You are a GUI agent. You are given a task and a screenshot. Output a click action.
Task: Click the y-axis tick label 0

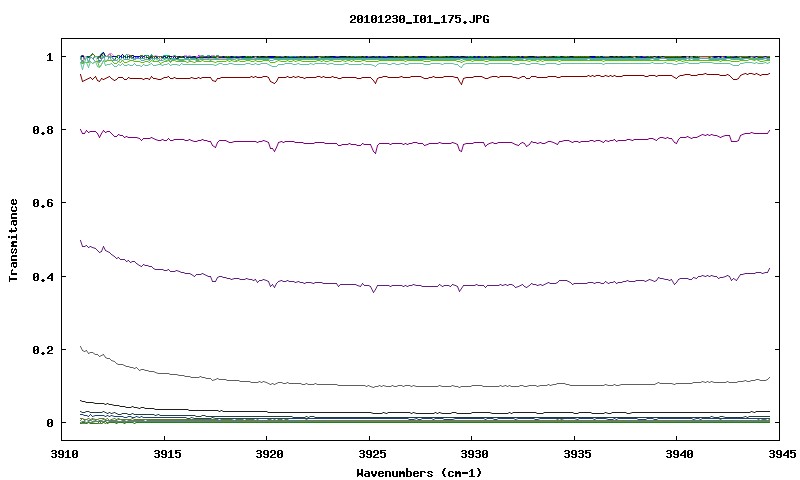[49, 423]
